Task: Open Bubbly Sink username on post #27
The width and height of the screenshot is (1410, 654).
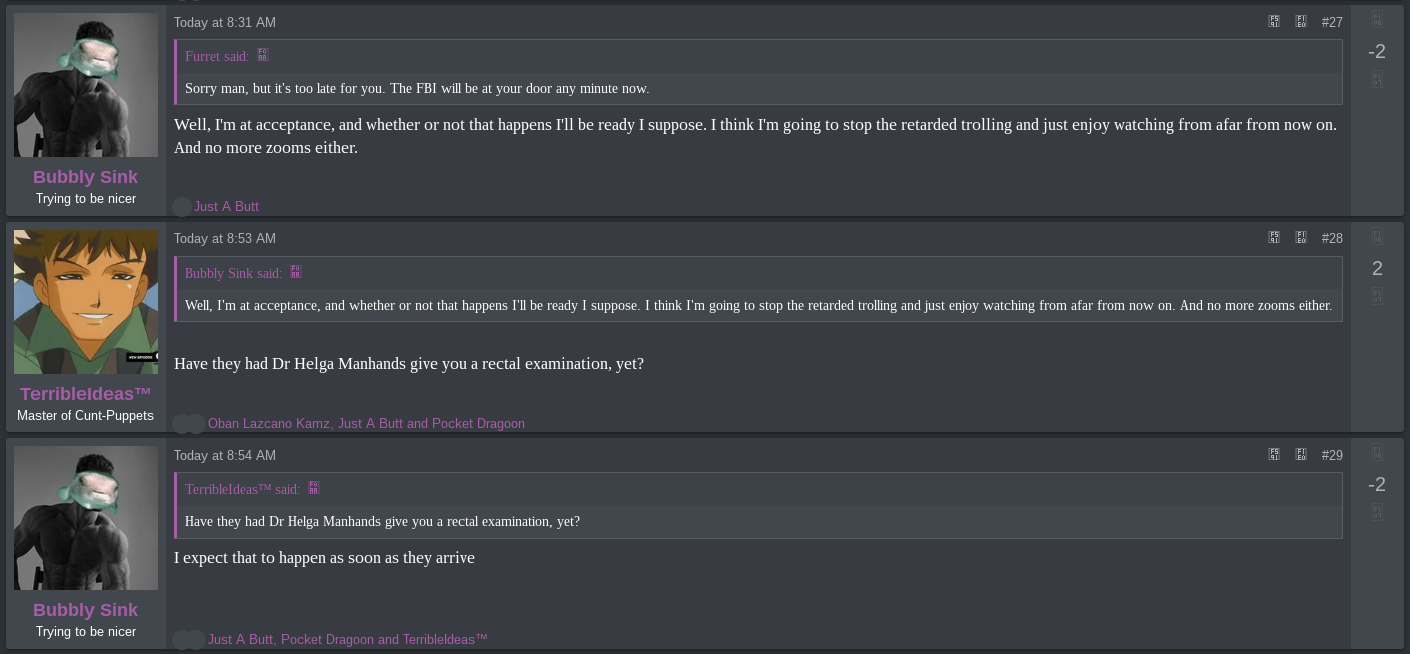Action: (x=86, y=177)
